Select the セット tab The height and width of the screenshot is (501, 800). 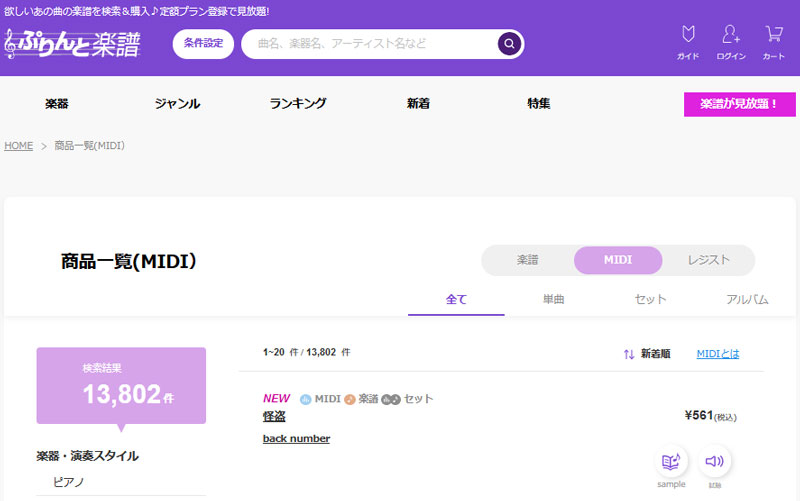tap(650, 299)
